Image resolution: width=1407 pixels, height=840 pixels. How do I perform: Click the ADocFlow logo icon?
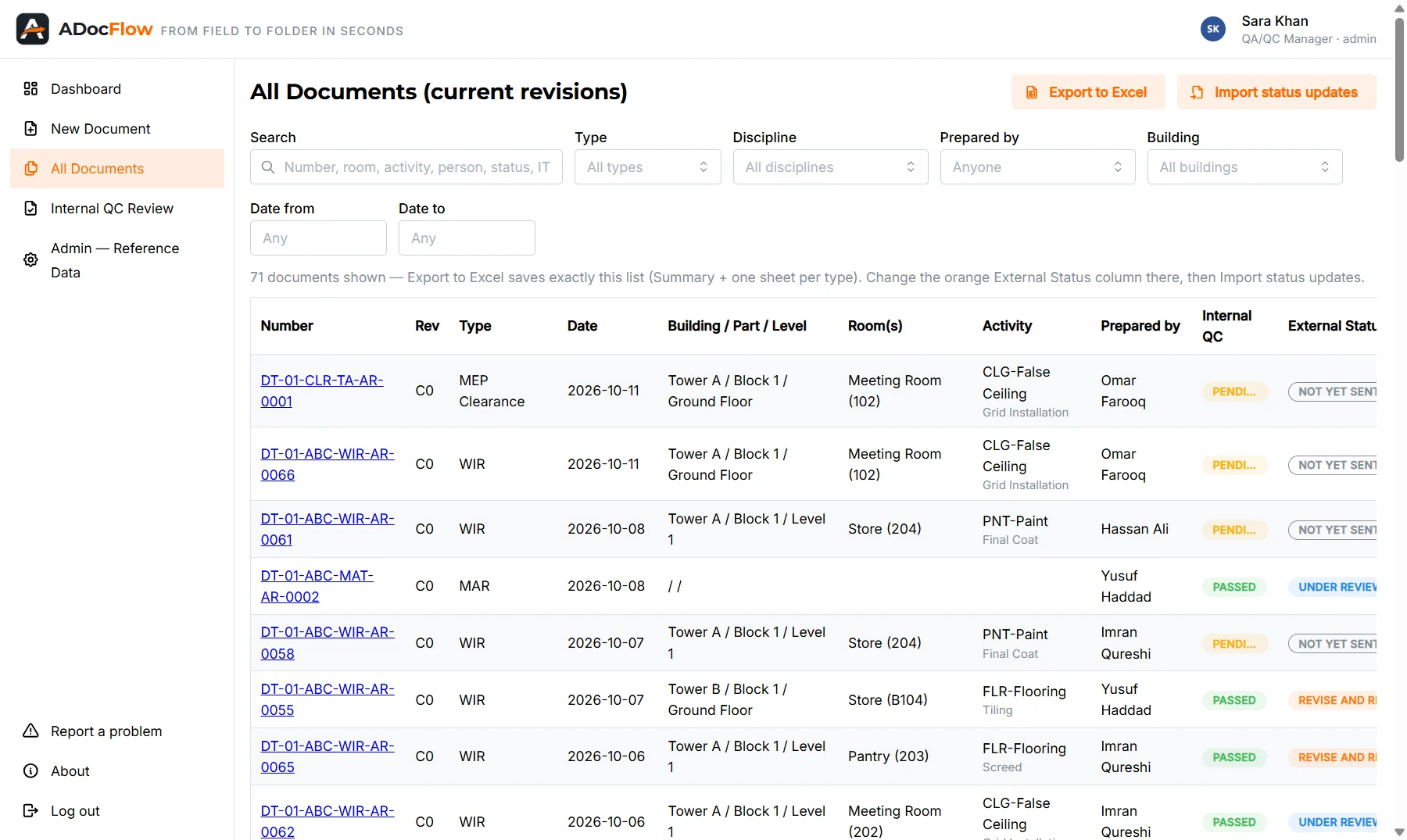[33, 29]
